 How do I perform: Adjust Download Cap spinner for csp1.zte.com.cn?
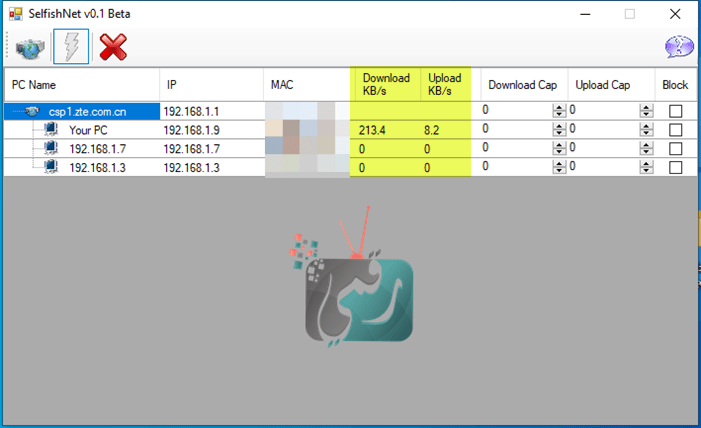click(x=559, y=110)
